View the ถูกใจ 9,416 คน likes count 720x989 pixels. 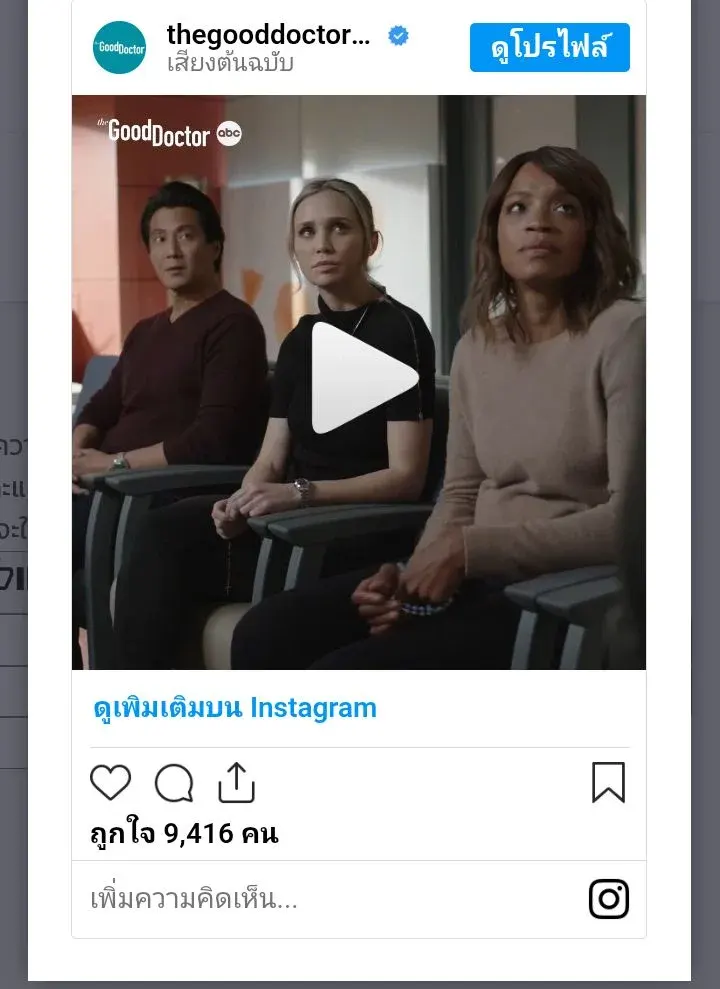tap(184, 834)
